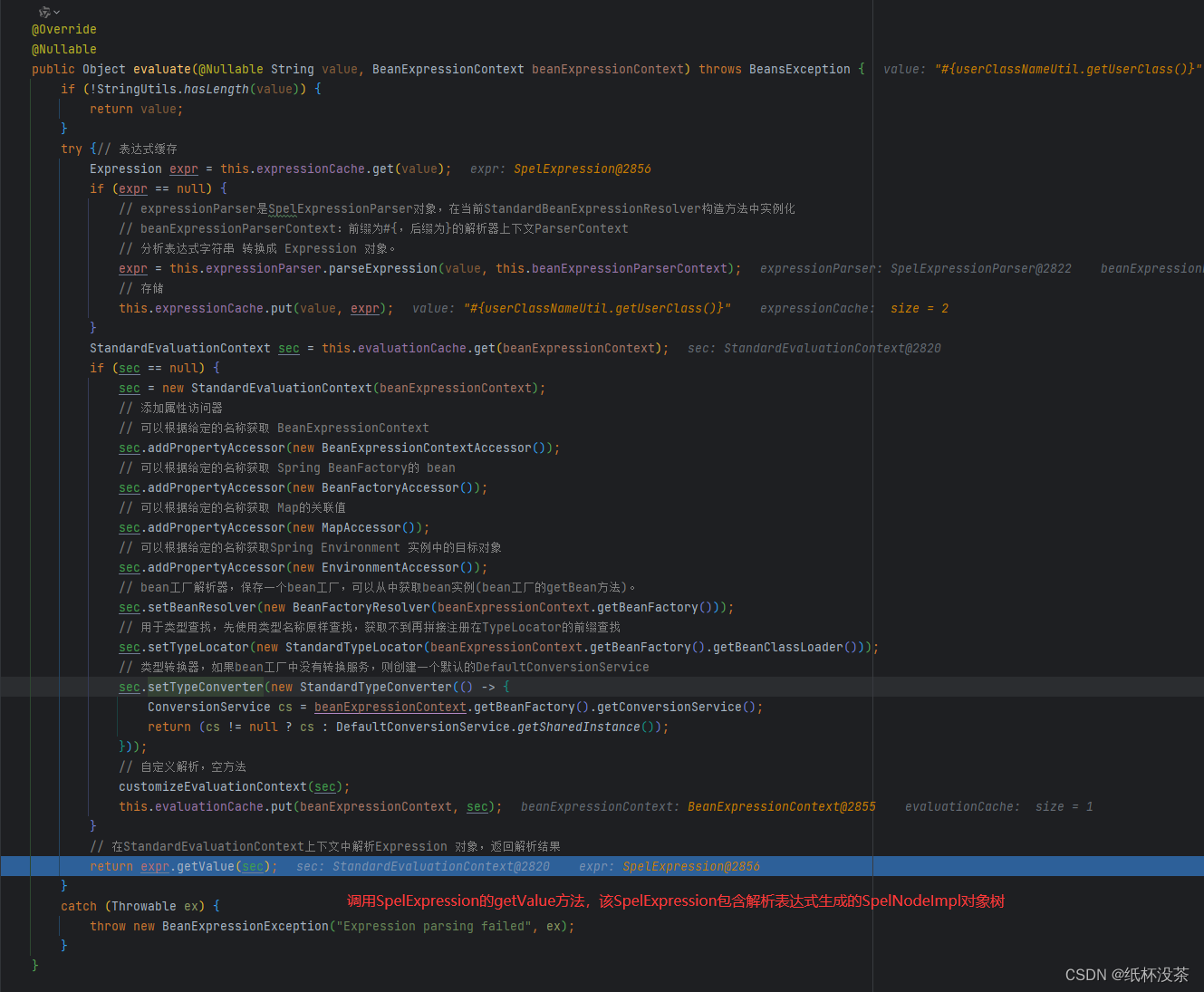Screen dimensions: 1204x992
Task: Click the inline hint 'size = 1'
Action: coord(1064,806)
